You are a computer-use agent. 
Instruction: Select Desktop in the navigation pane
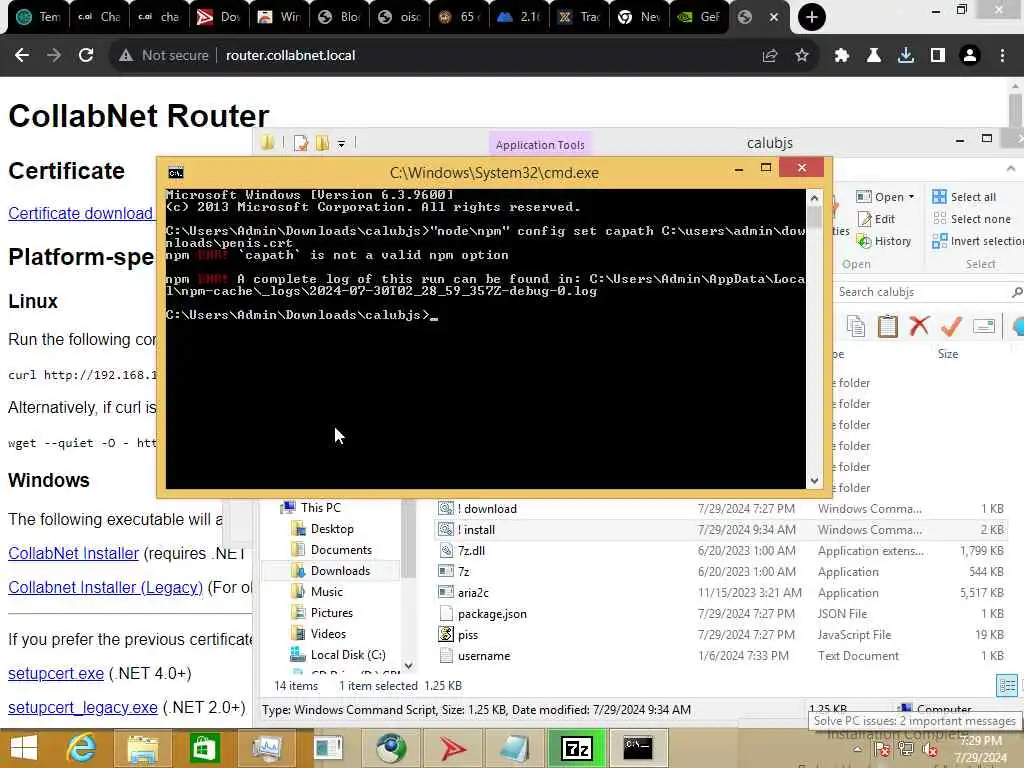323,529
